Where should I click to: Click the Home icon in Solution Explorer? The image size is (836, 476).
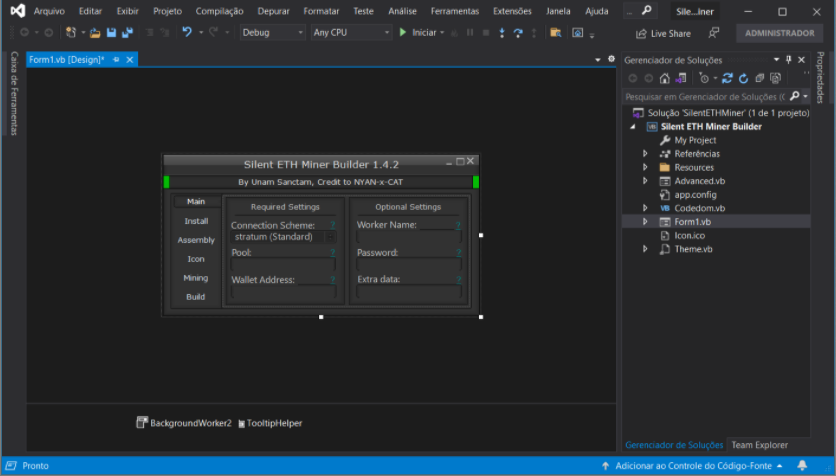[x=664, y=78]
